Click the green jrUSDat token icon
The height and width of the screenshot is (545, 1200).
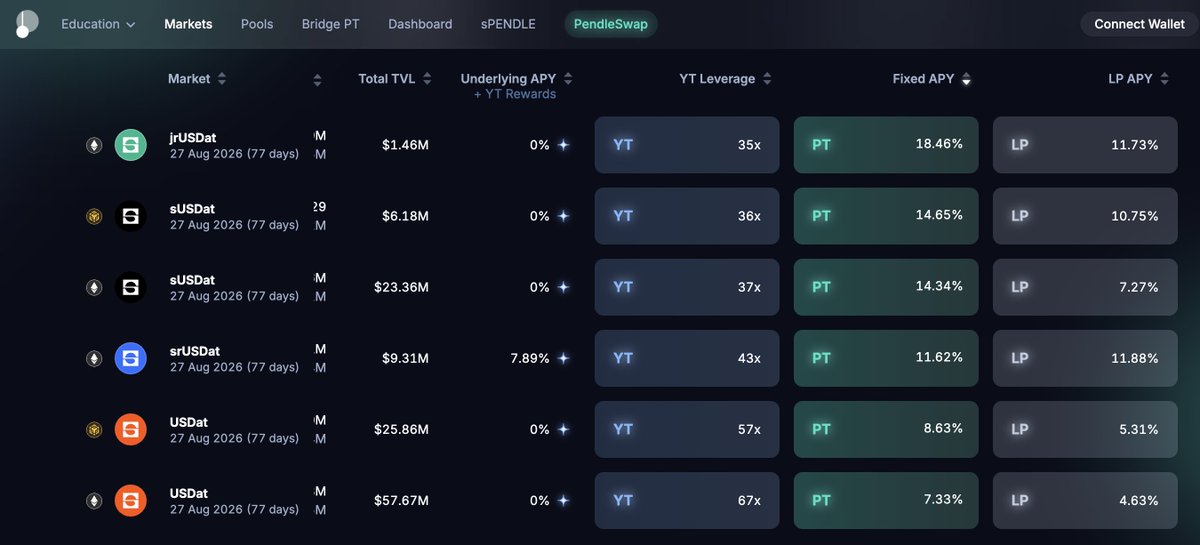[x=131, y=145]
